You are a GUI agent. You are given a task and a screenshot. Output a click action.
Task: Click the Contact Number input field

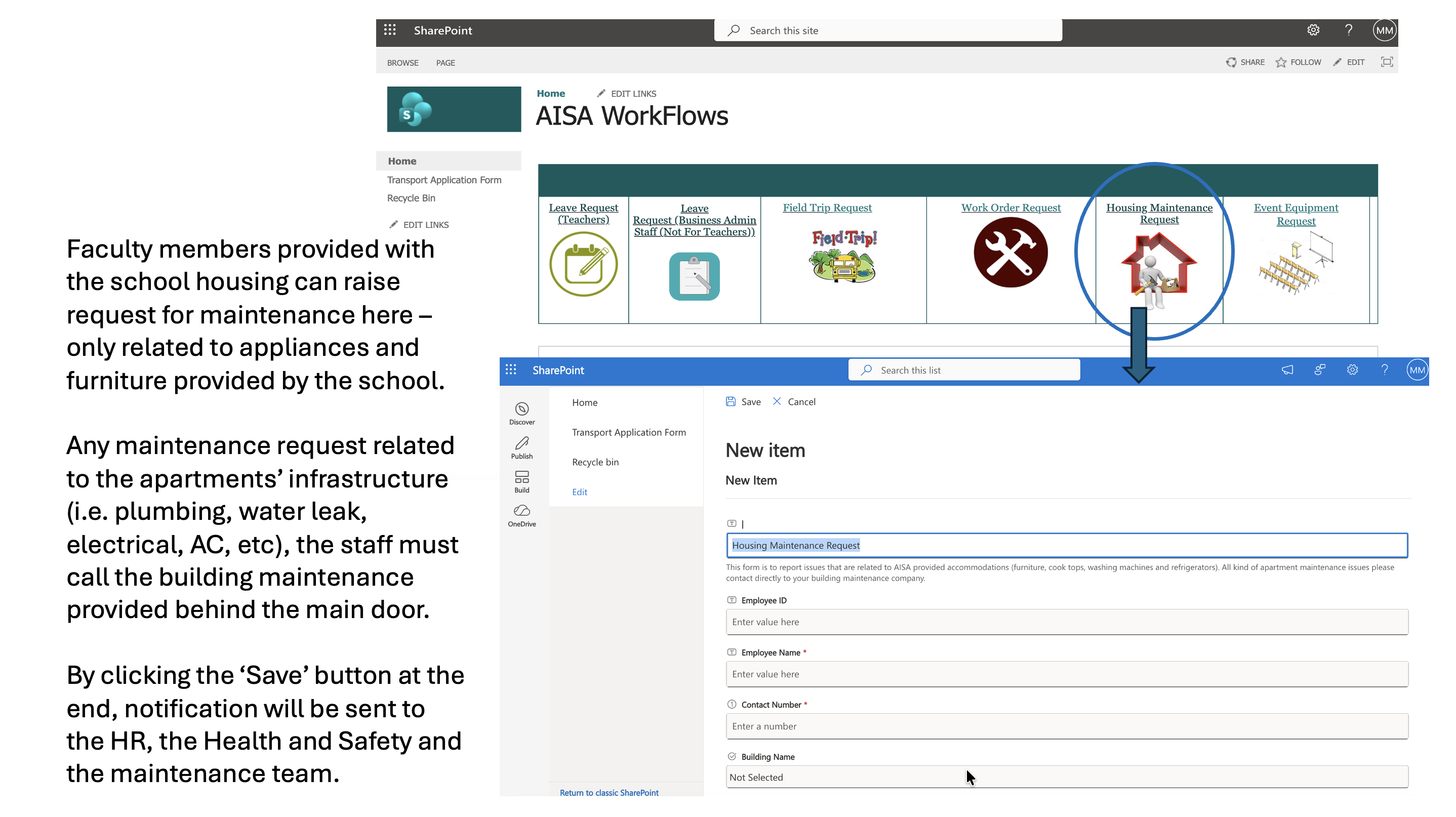1067,726
